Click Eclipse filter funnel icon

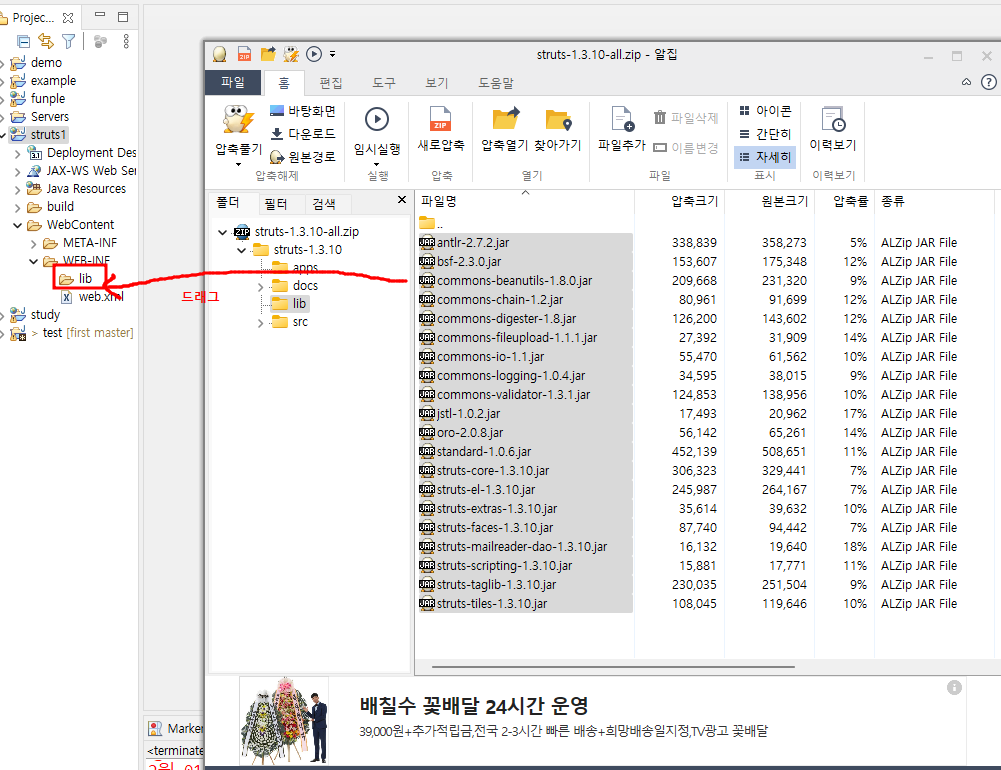pyautogui.click(x=68, y=42)
